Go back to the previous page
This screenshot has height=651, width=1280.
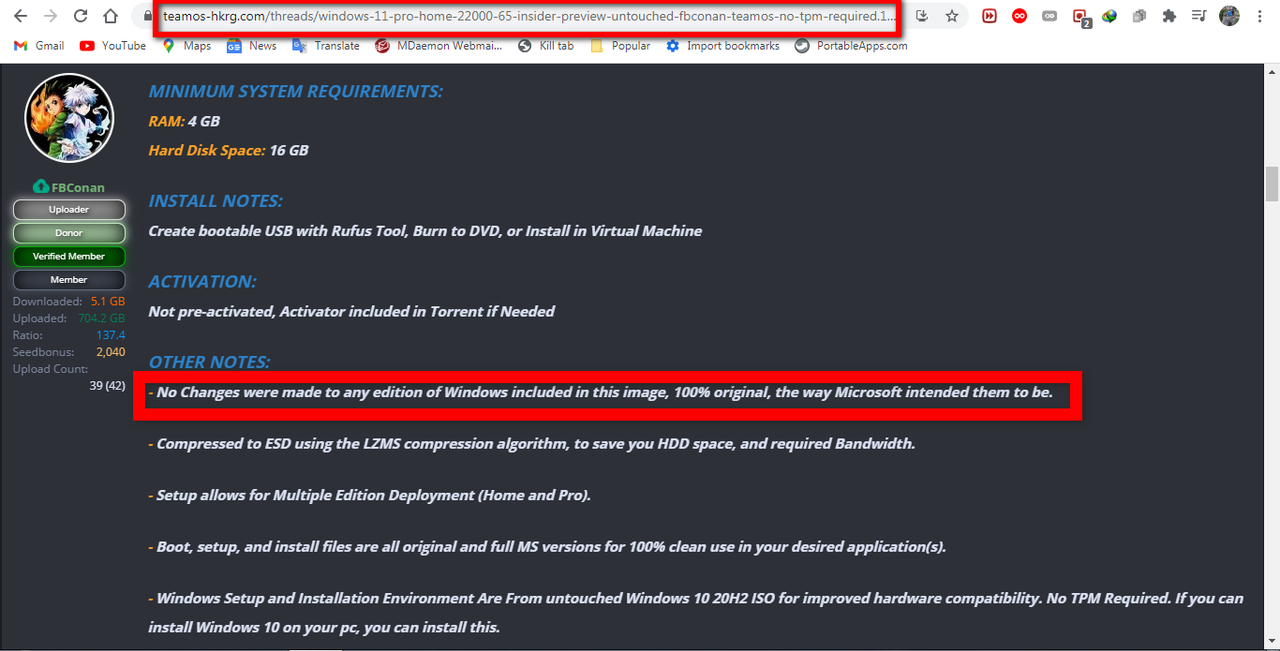[21, 16]
